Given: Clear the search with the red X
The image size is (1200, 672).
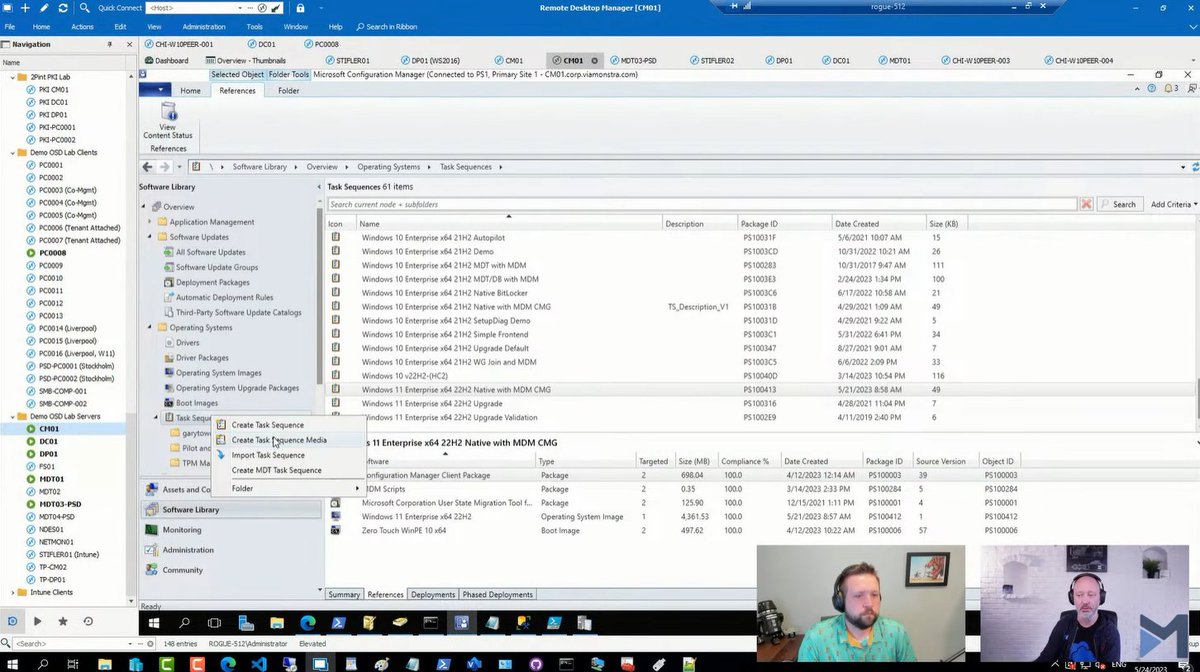Looking at the screenshot, I should click(1086, 204).
